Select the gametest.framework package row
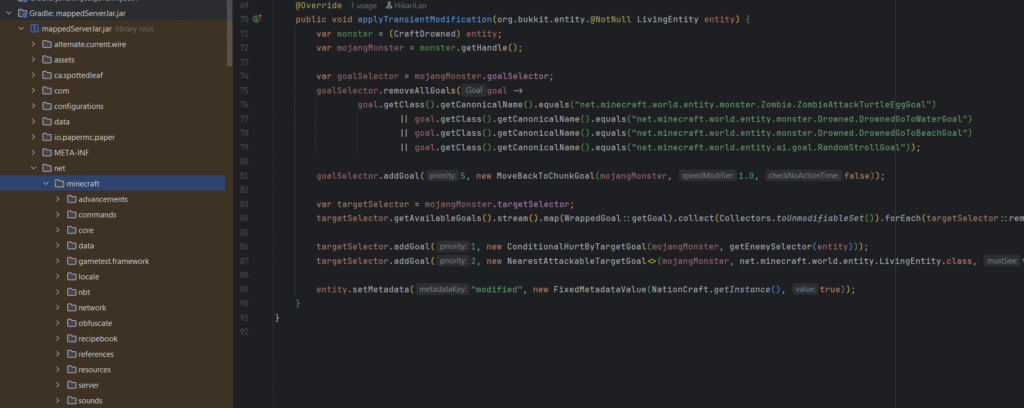 coord(112,261)
